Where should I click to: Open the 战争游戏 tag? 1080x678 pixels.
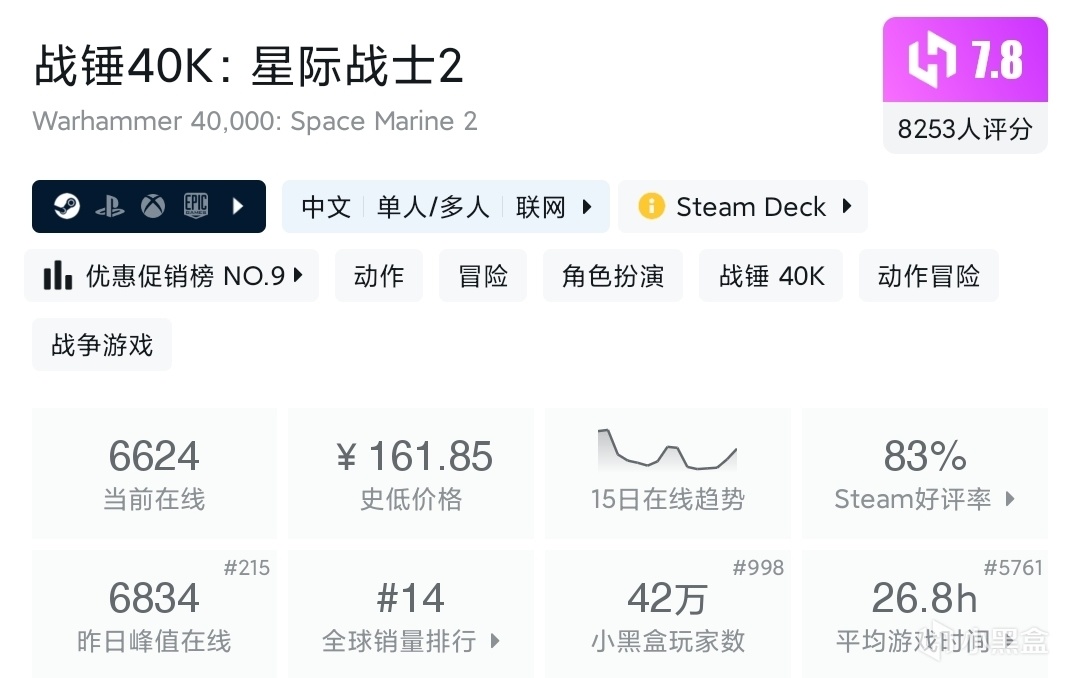click(x=102, y=345)
